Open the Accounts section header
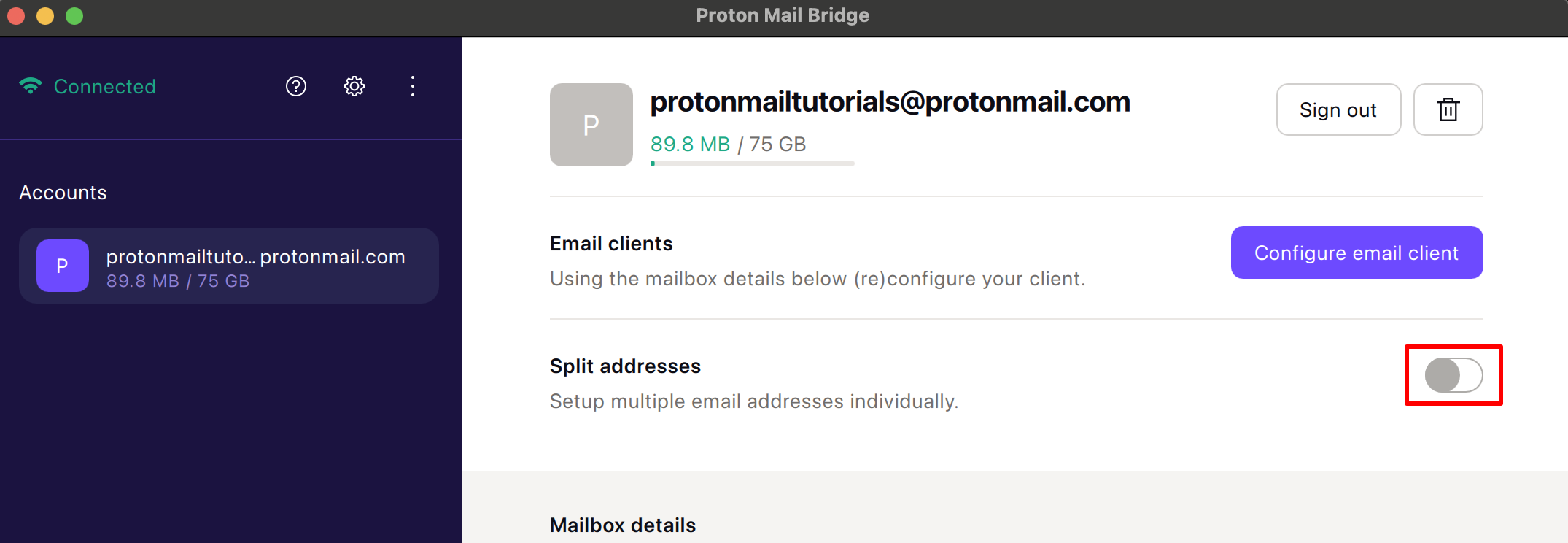 63,192
